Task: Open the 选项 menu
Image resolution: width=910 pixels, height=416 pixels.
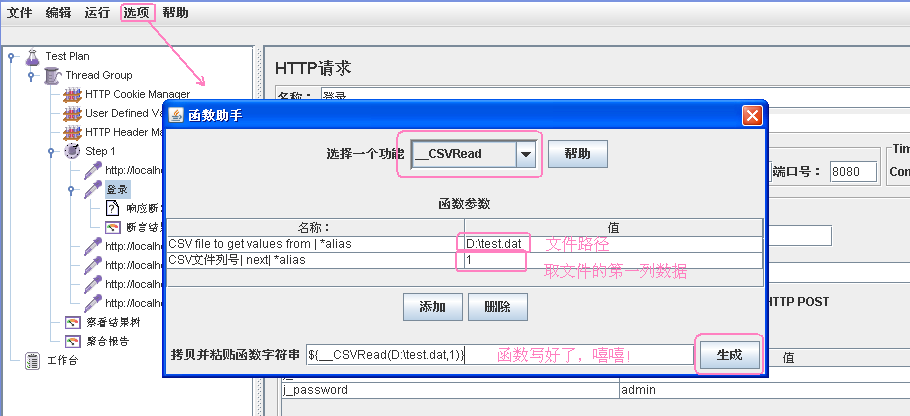Action: 136,13
